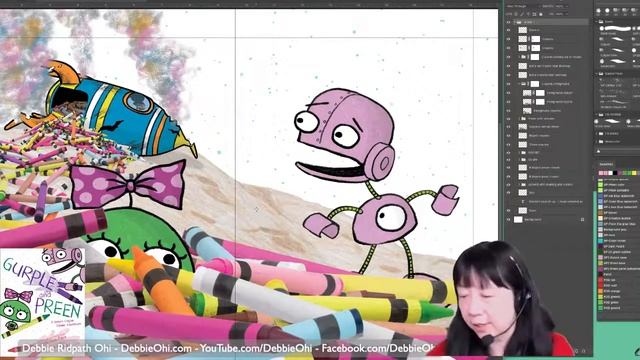Toggle lock all padlock icon
Screen dimensions: 640x360
tap(541, 14)
